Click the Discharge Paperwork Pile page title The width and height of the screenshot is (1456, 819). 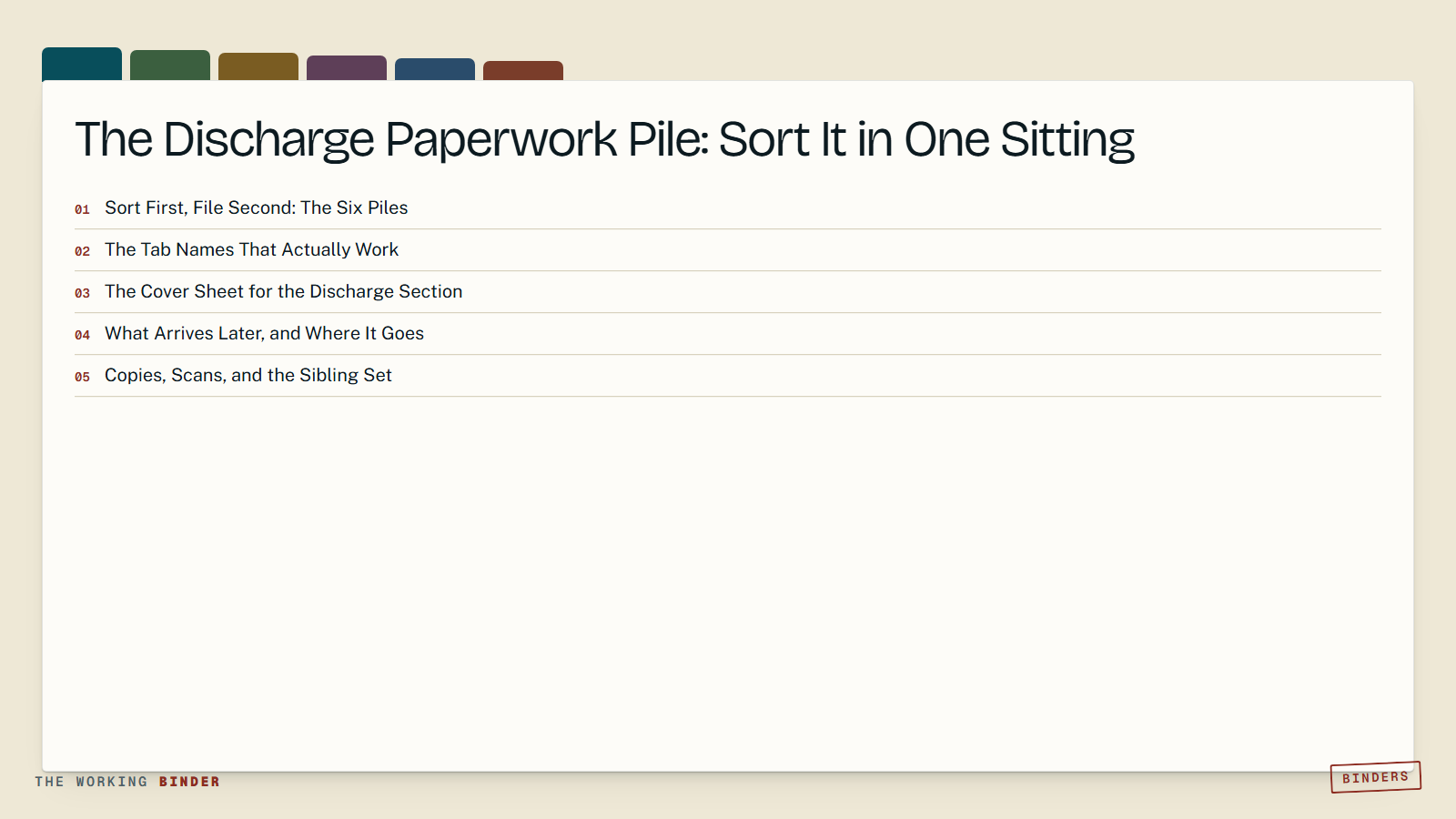tap(604, 140)
